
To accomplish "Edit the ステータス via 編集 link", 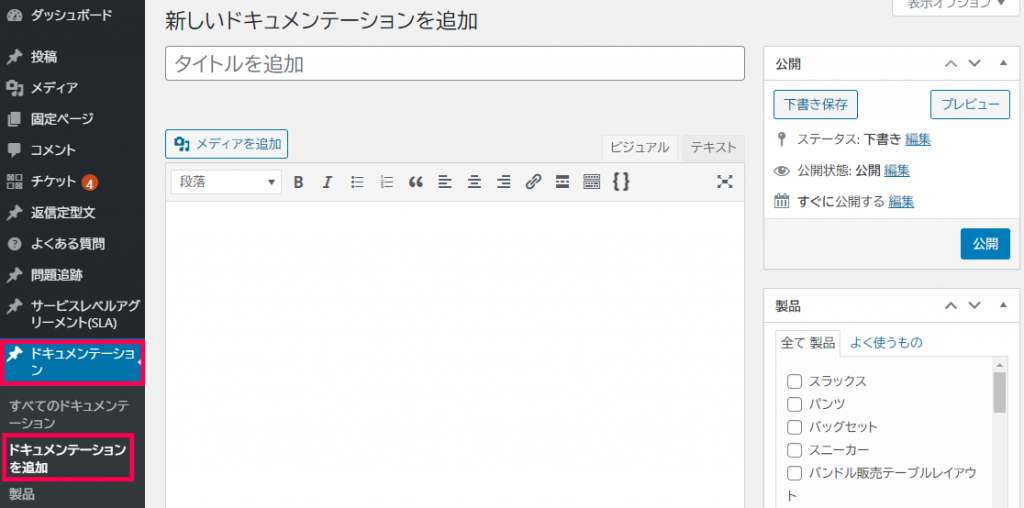I will pos(918,139).
